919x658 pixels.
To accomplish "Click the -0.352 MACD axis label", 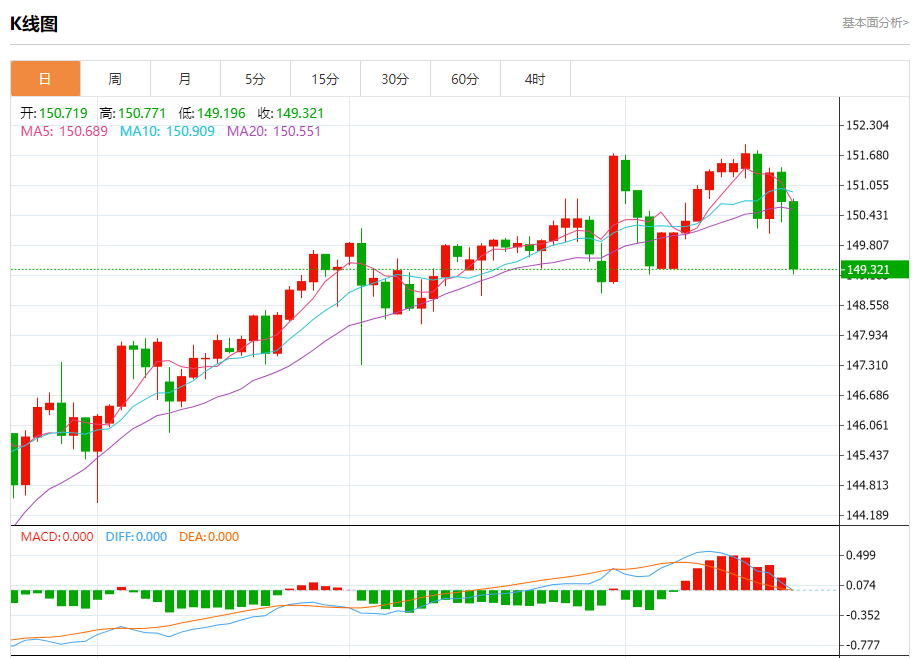I will point(863,615).
